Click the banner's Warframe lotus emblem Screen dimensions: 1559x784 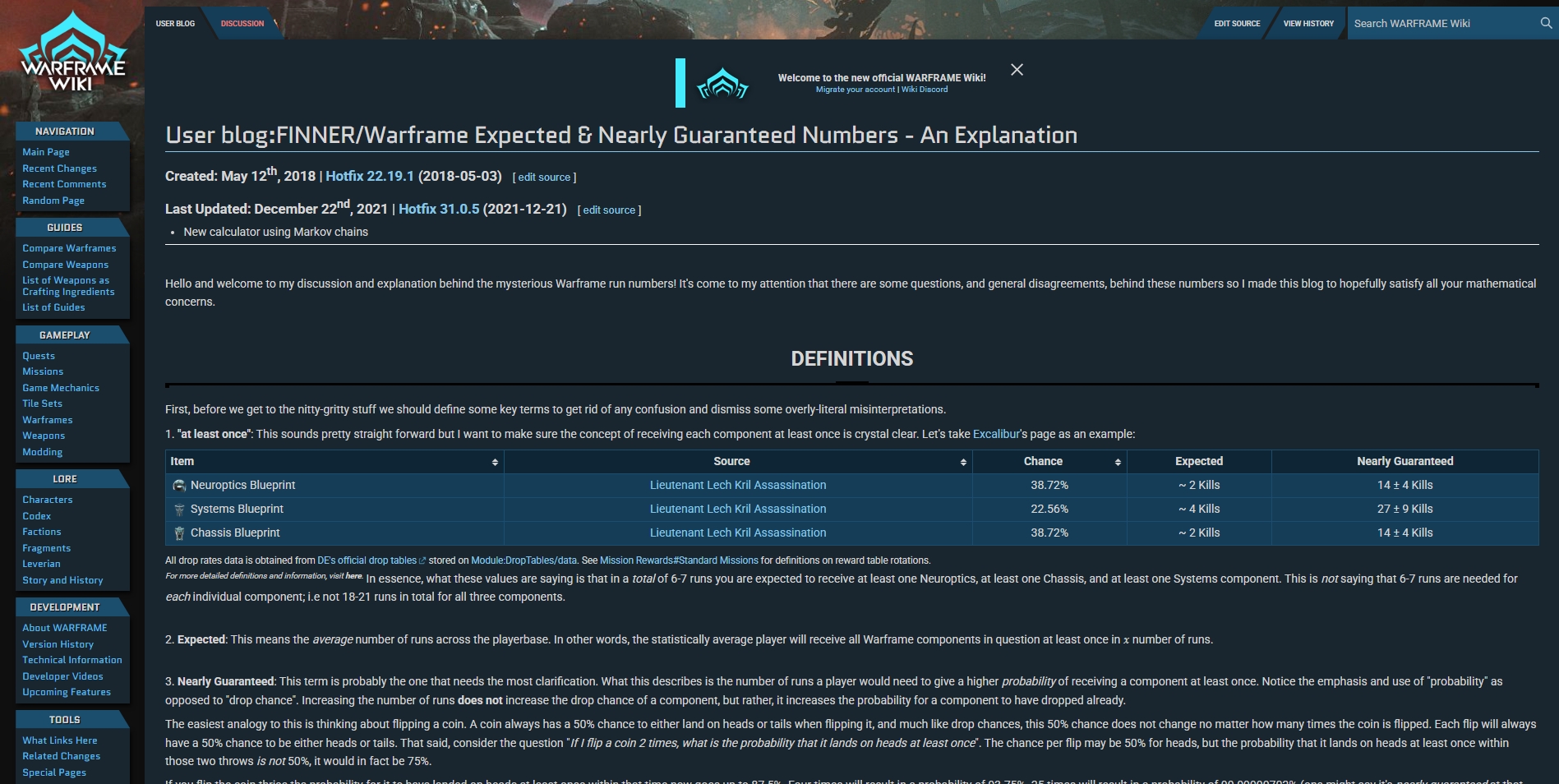pos(722,83)
